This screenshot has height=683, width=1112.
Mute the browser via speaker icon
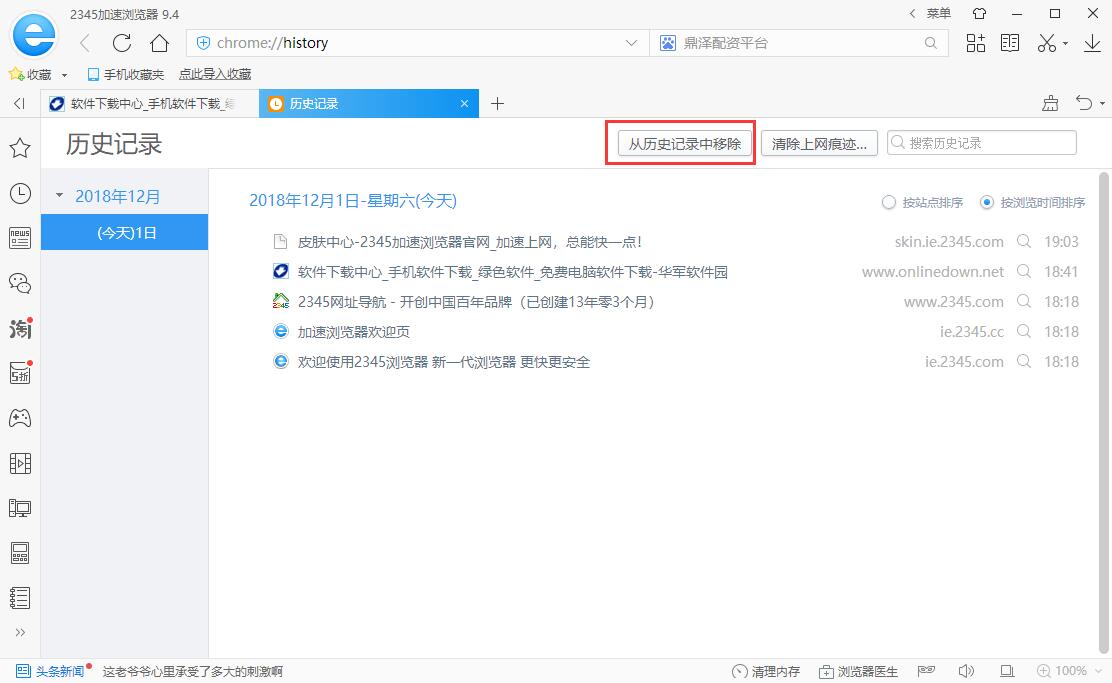click(966, 671)
